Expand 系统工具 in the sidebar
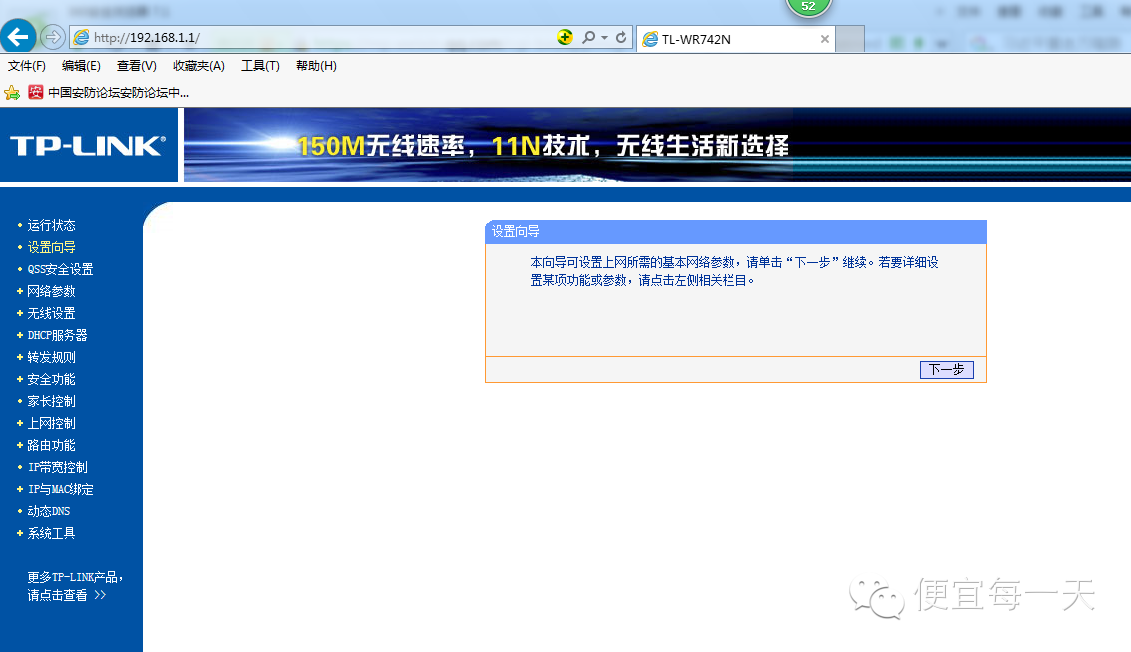The width and height of the screenshot is (1131, 652). [x=50, y=533]
